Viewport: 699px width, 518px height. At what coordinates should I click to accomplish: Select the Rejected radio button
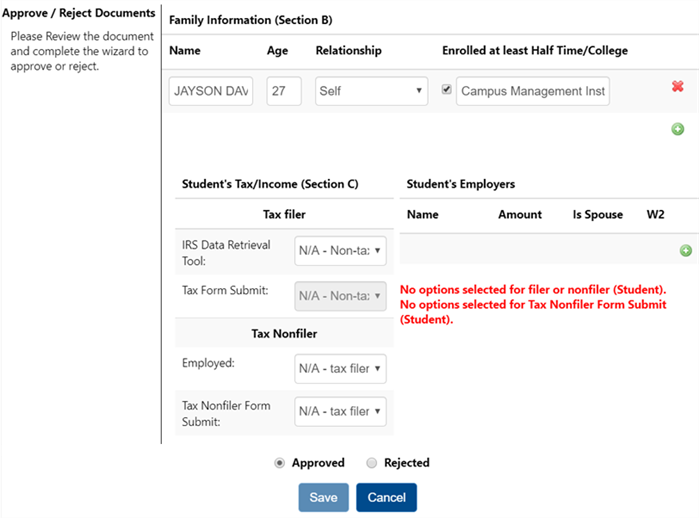(372, 463)
